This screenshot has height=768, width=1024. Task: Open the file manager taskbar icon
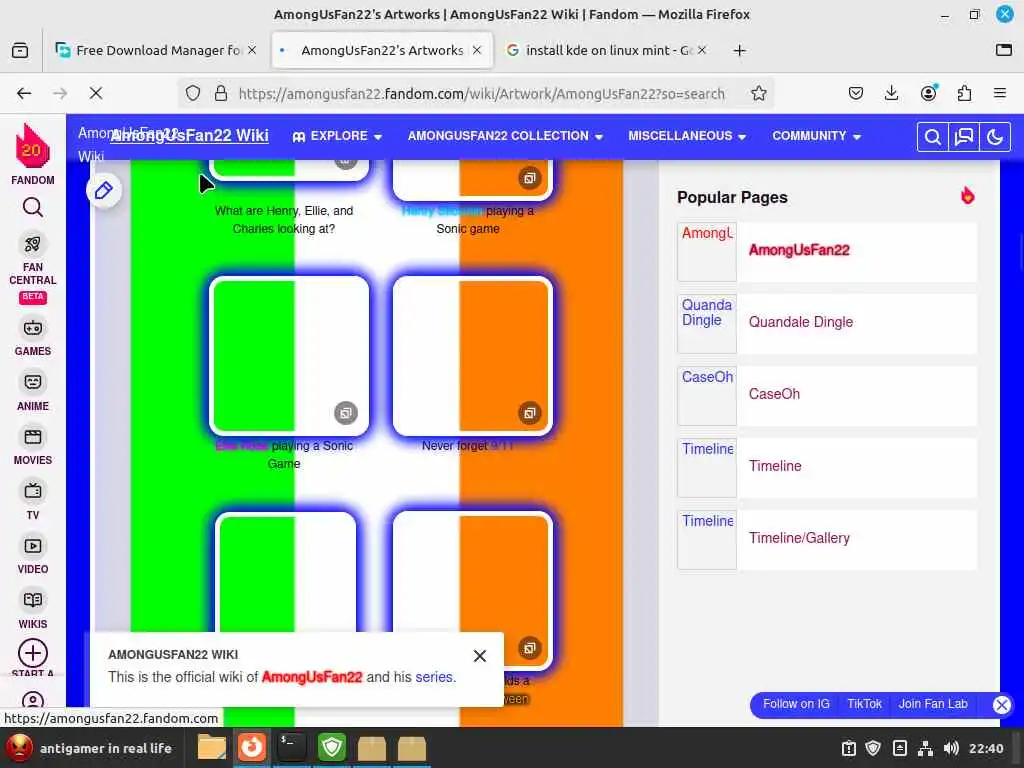(212, 747)
